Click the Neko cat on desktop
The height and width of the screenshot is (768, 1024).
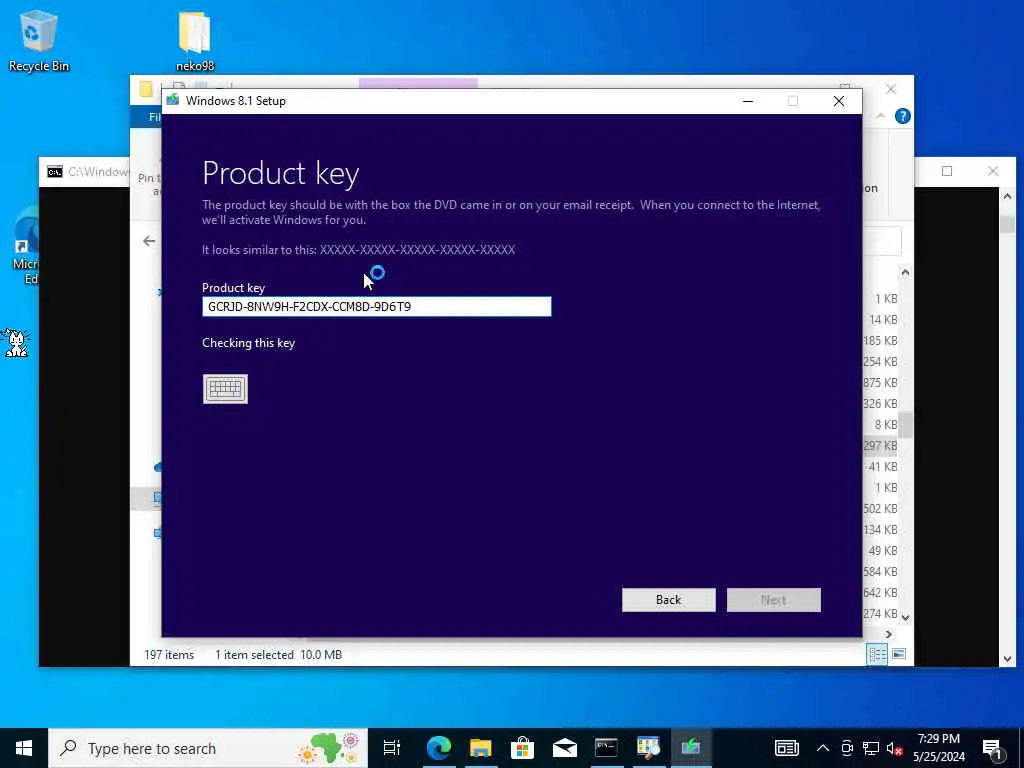15,342
